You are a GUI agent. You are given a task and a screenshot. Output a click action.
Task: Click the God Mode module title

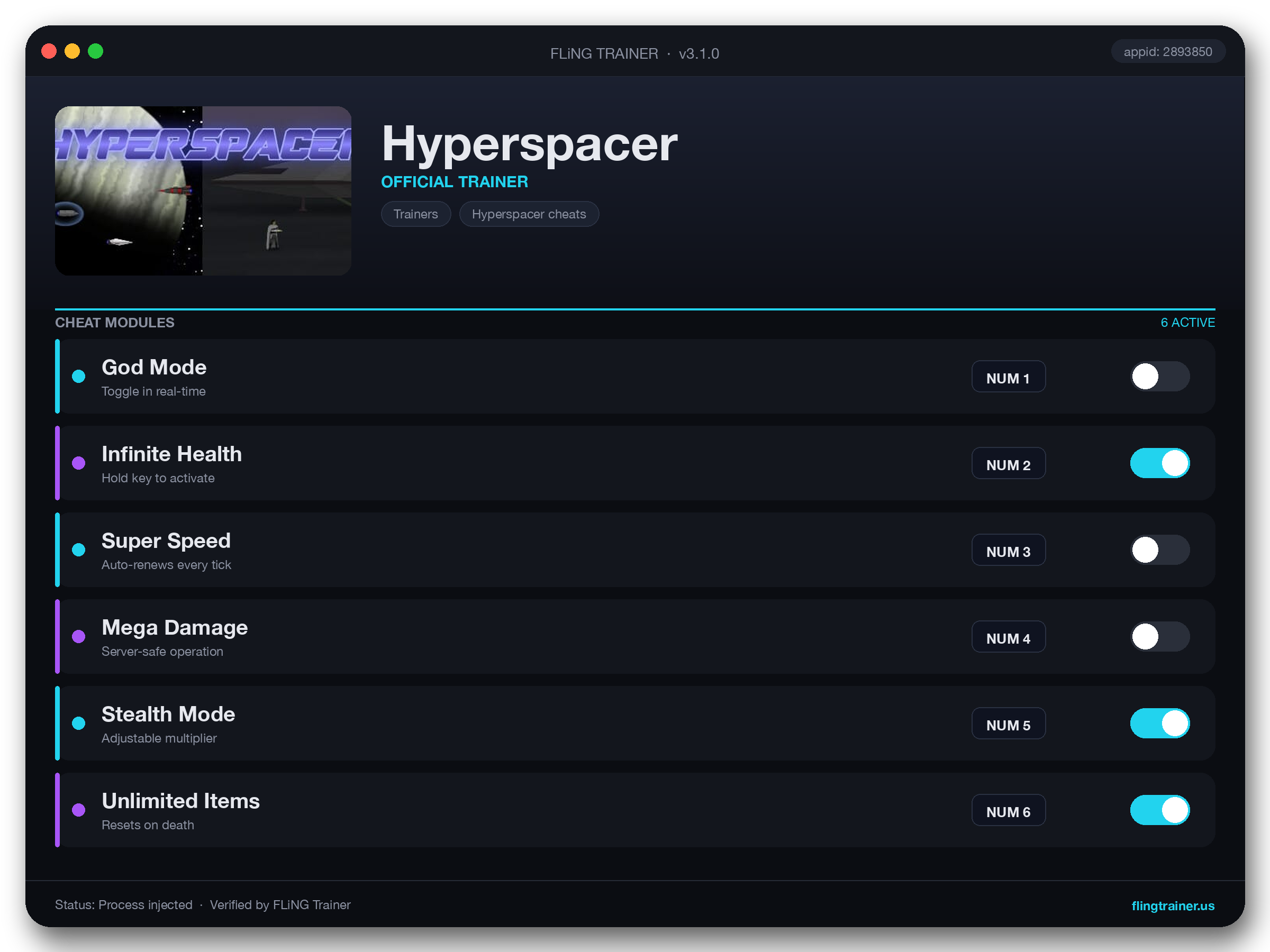(154, 367)
